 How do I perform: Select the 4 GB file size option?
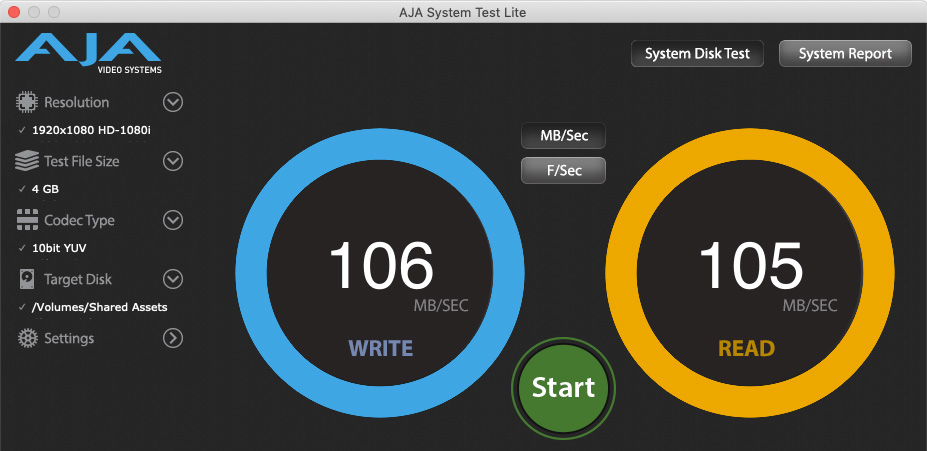click(x=45, y=189)
